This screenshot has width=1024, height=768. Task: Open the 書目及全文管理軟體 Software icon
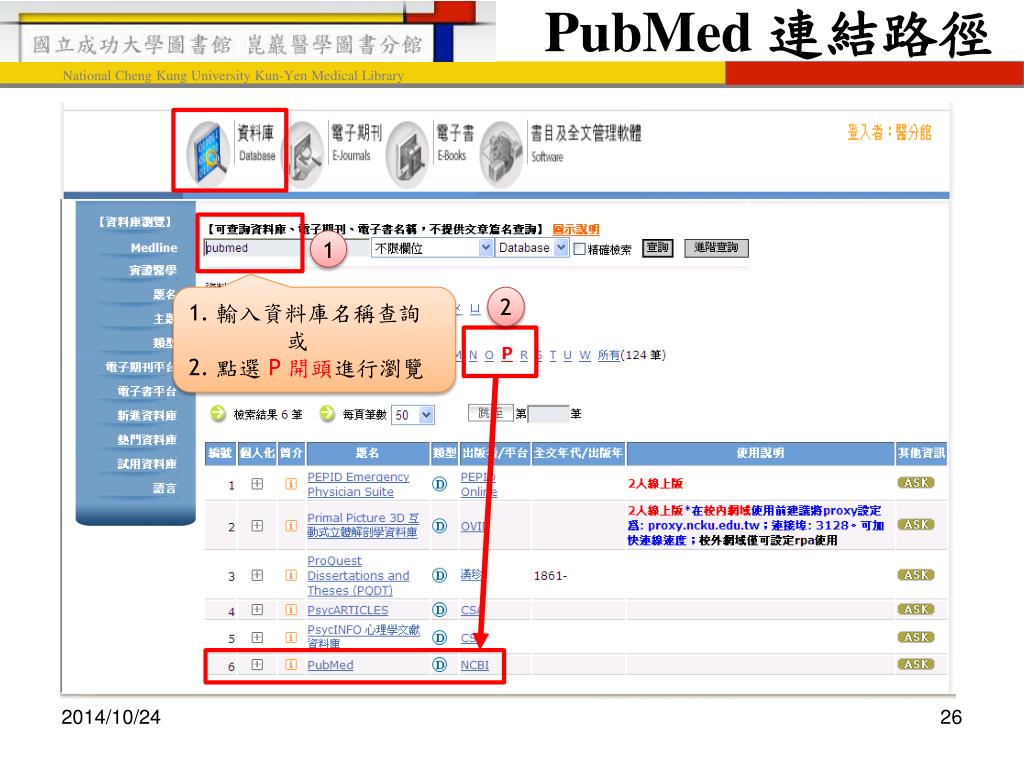click(x=502, y=154)
